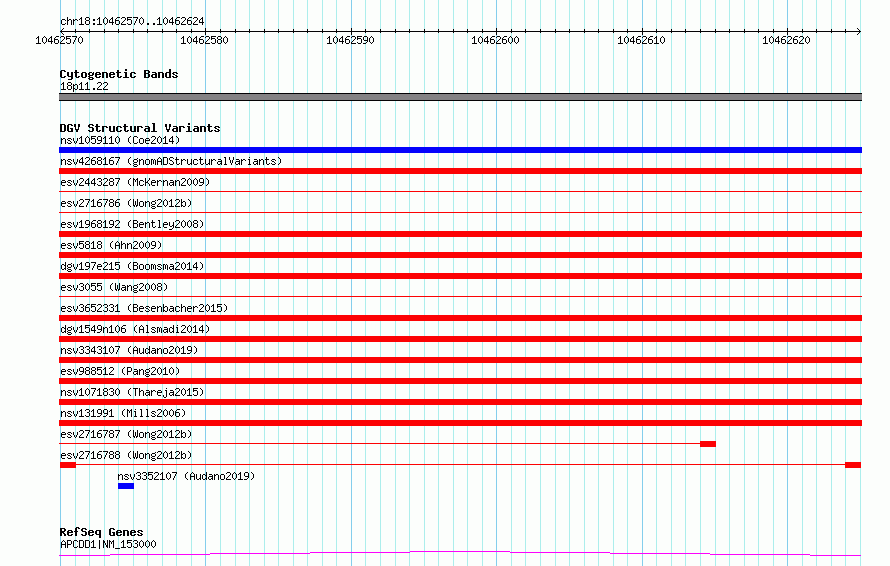The image size is (890, 566).
Task: Select nsv3352107 (Audano2019) label
Action: [x=186, y=476]
